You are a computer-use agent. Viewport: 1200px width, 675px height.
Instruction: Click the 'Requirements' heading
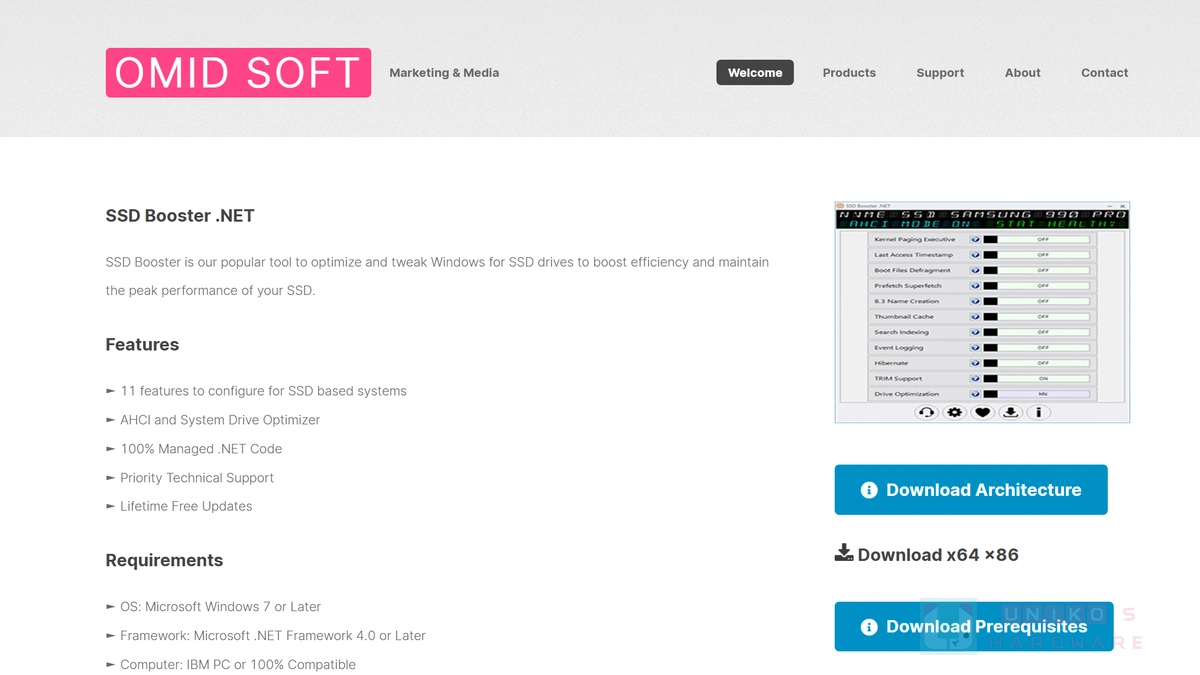click(164, 561)
